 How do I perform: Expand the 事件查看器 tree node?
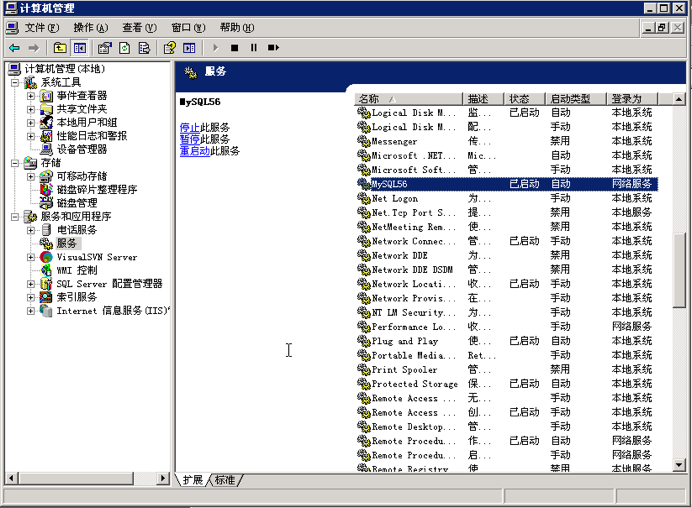[31, 96]
